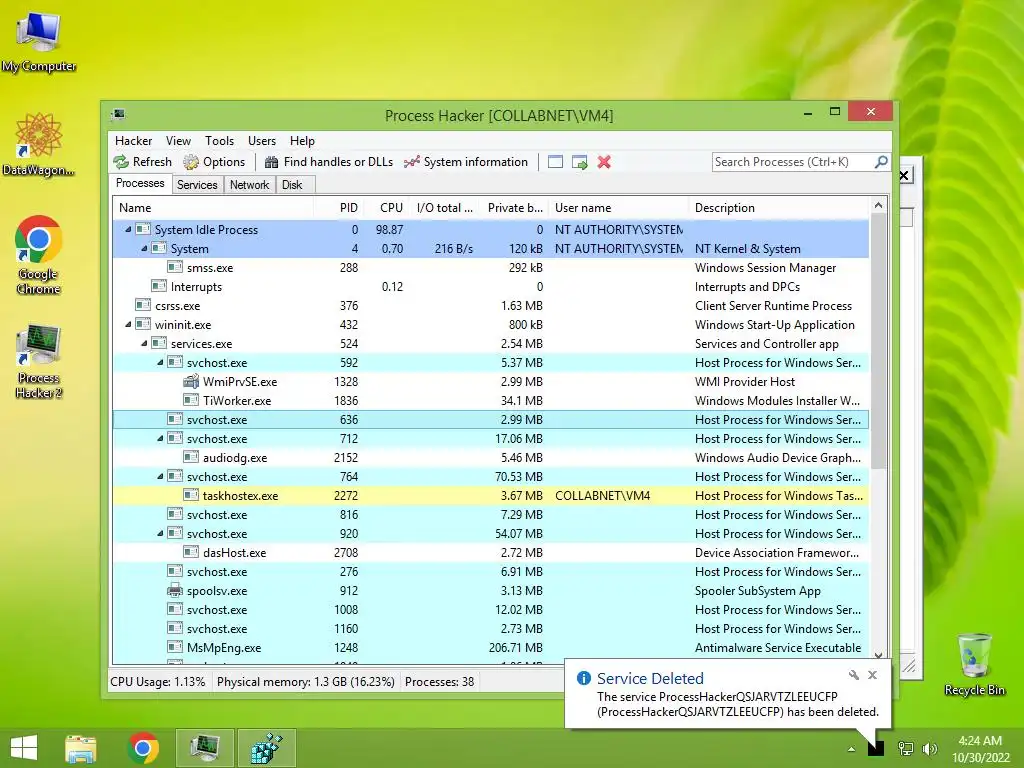Click the Refresh toolbar icon

pos(142,162)
